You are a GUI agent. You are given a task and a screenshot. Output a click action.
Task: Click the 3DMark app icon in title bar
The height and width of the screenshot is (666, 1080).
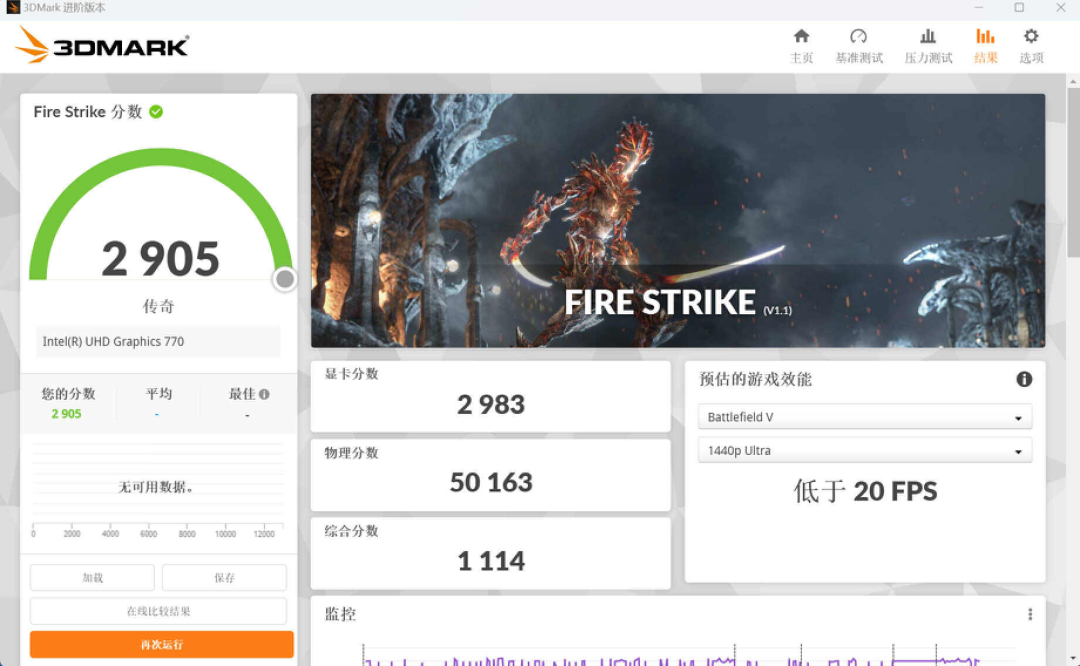pos(12,8)
